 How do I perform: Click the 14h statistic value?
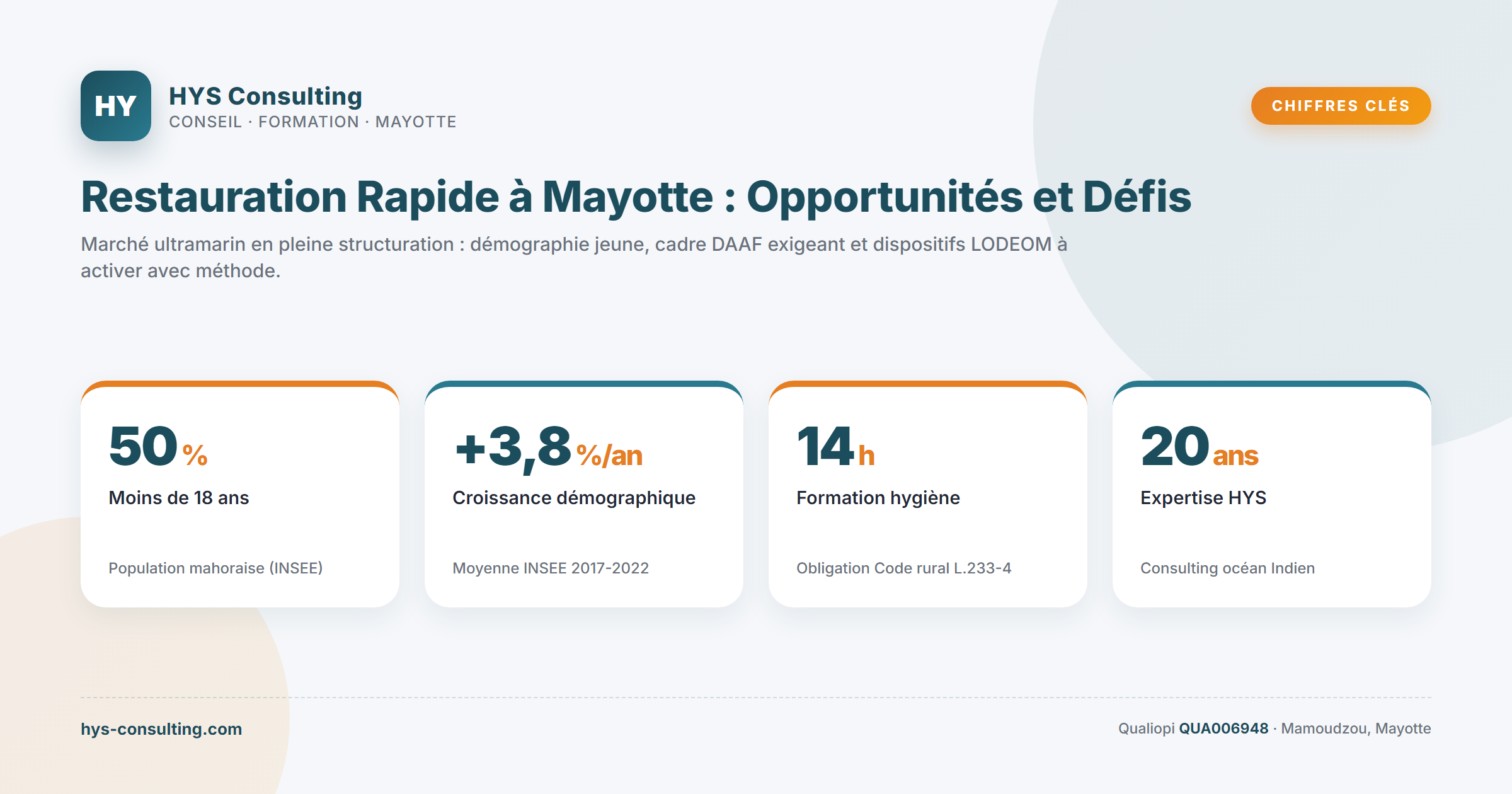click(836, 447)
